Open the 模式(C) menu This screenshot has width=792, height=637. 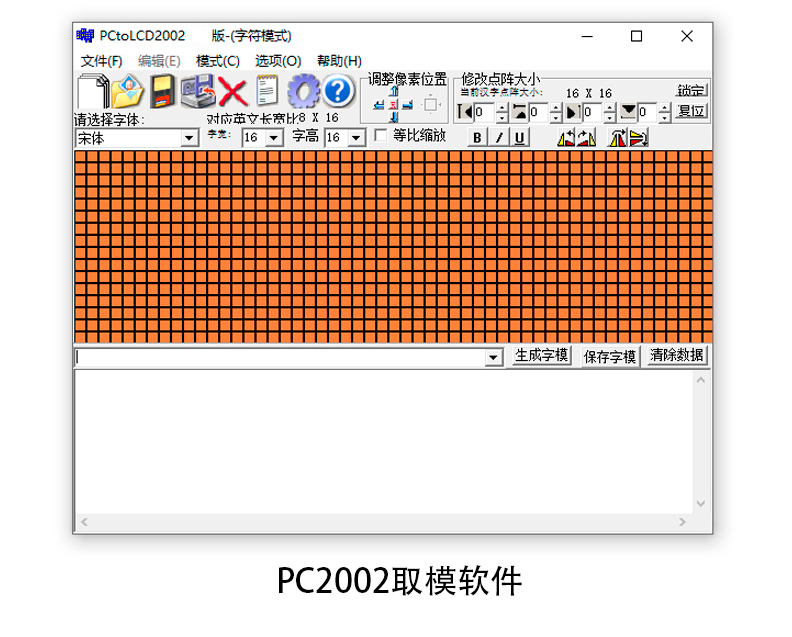218,61
